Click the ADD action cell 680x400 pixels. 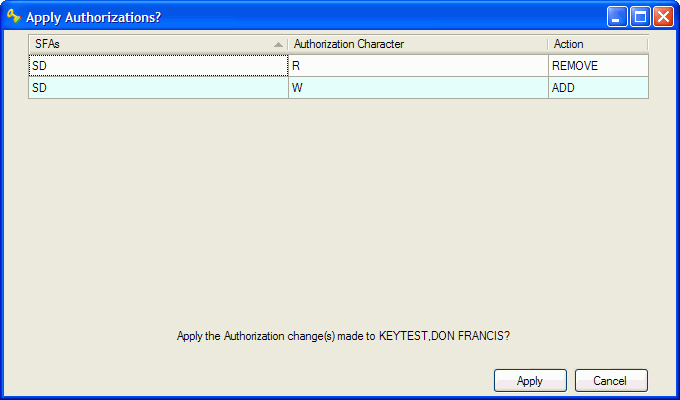point(597,88)
